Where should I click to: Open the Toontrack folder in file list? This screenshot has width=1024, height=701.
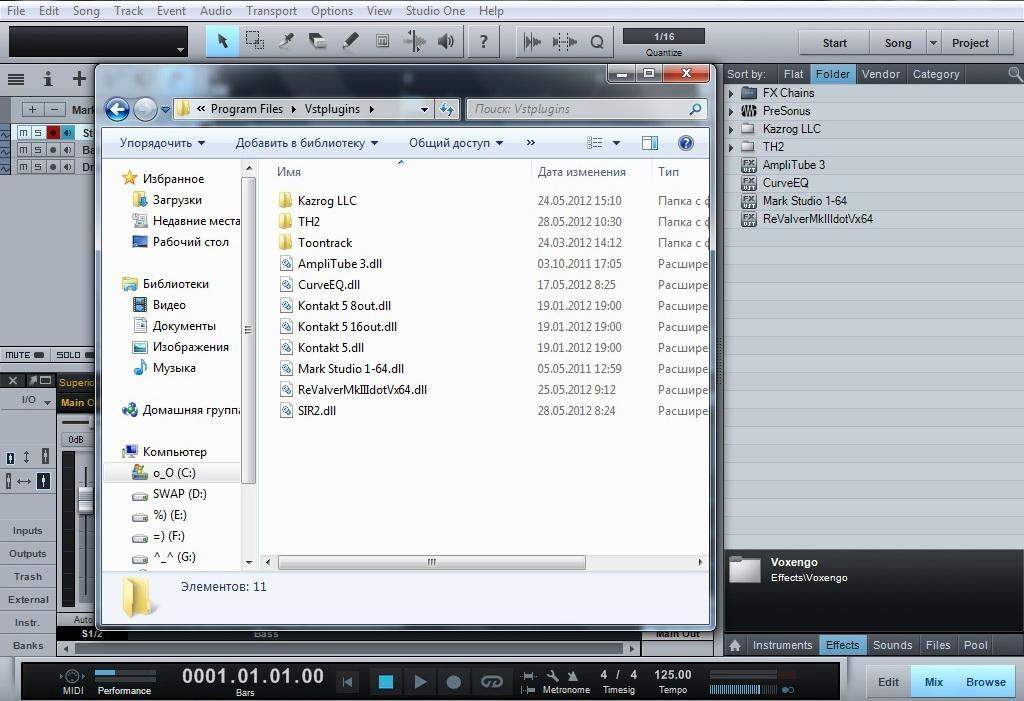[x=324, y=243]
